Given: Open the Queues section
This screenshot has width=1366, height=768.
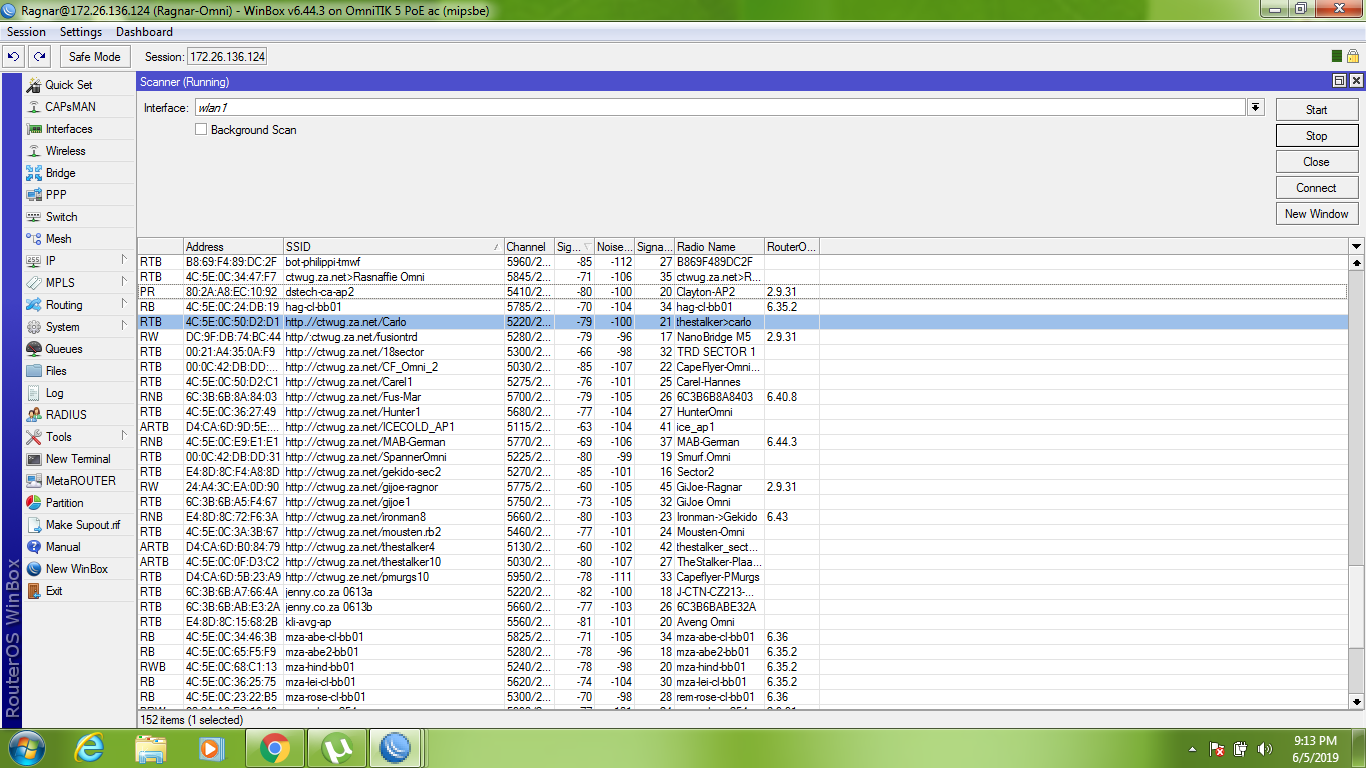Looking at the screenshot, I should [64, 349].
